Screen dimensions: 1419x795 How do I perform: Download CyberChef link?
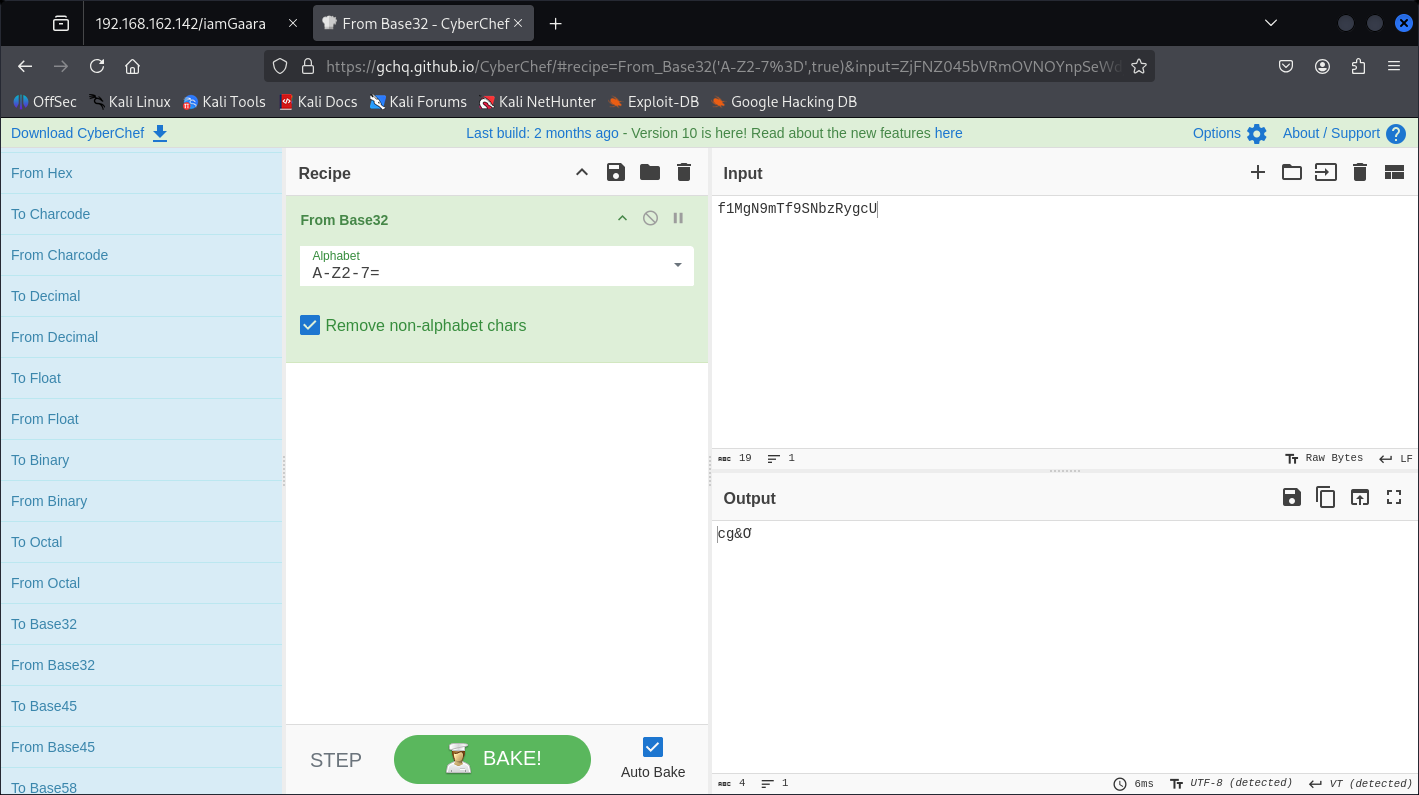89,133
